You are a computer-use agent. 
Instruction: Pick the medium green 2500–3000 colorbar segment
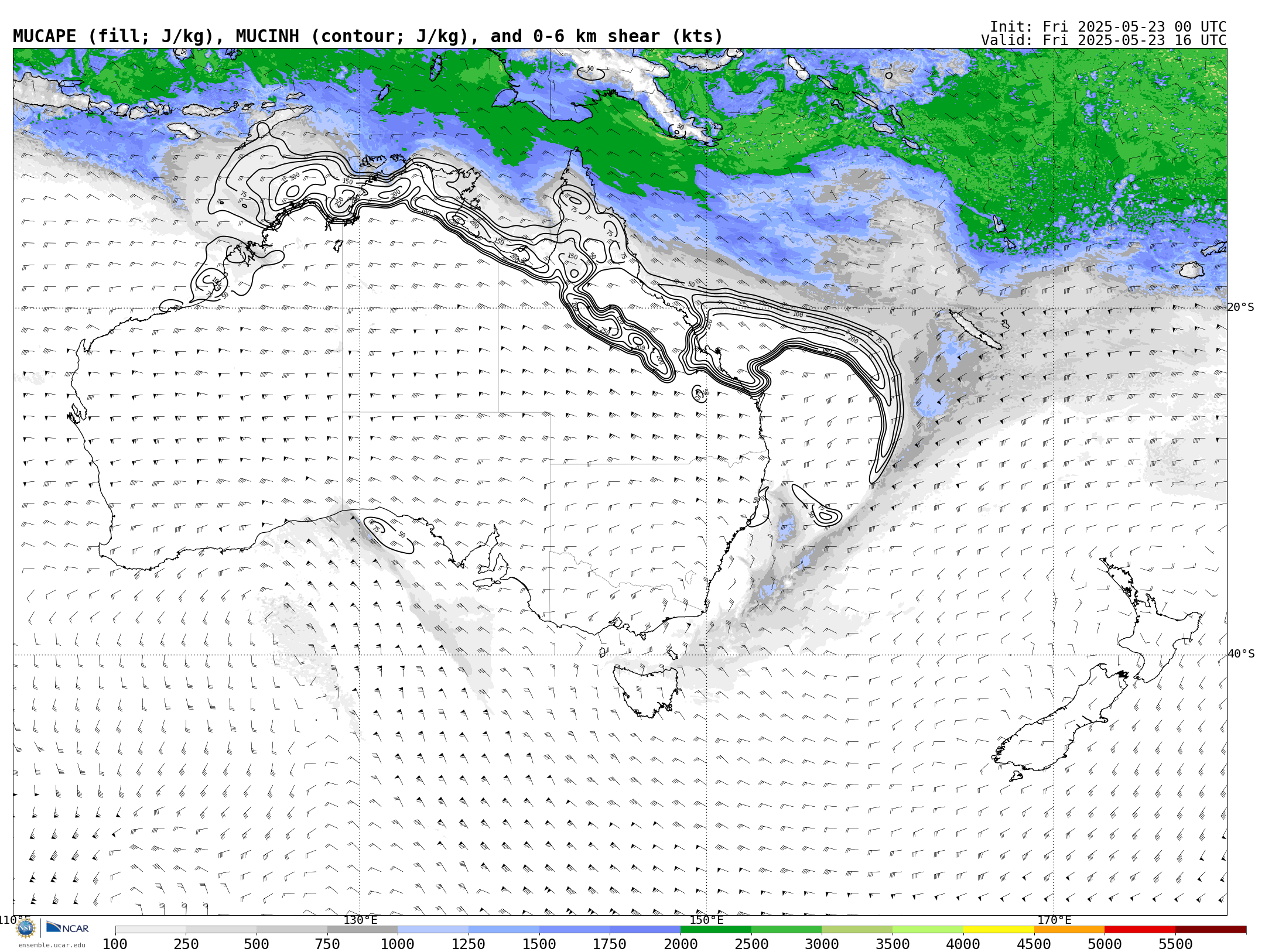click(787, 929)
